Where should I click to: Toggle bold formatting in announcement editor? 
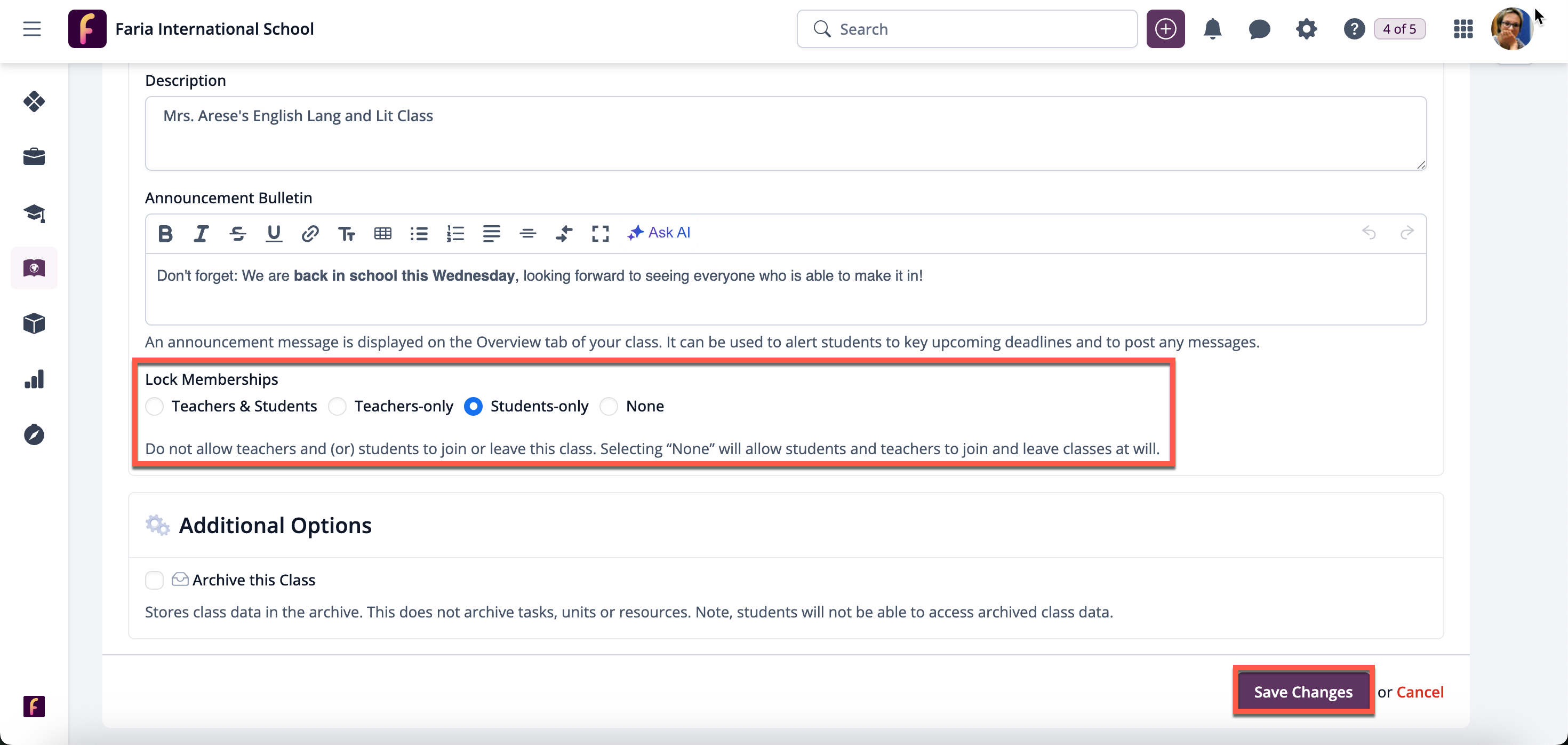(165, 233)
